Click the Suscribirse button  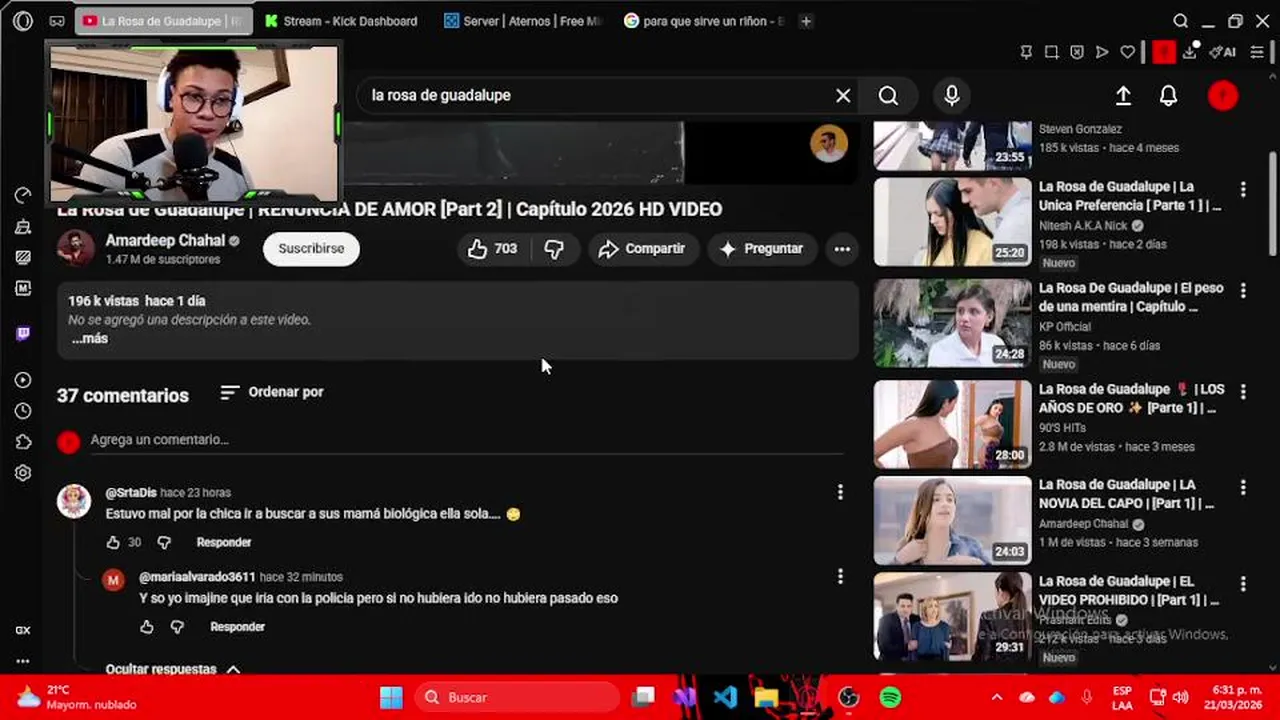point(311,249)
